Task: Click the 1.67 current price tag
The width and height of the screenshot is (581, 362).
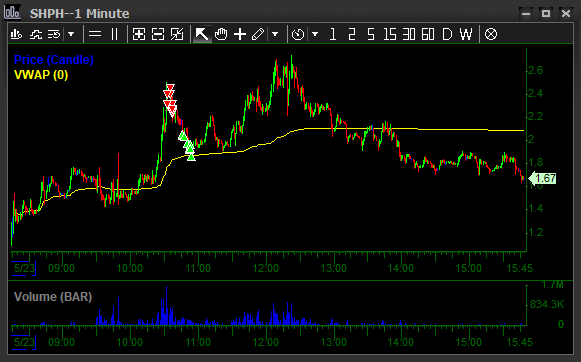Action: click(542, 179)
